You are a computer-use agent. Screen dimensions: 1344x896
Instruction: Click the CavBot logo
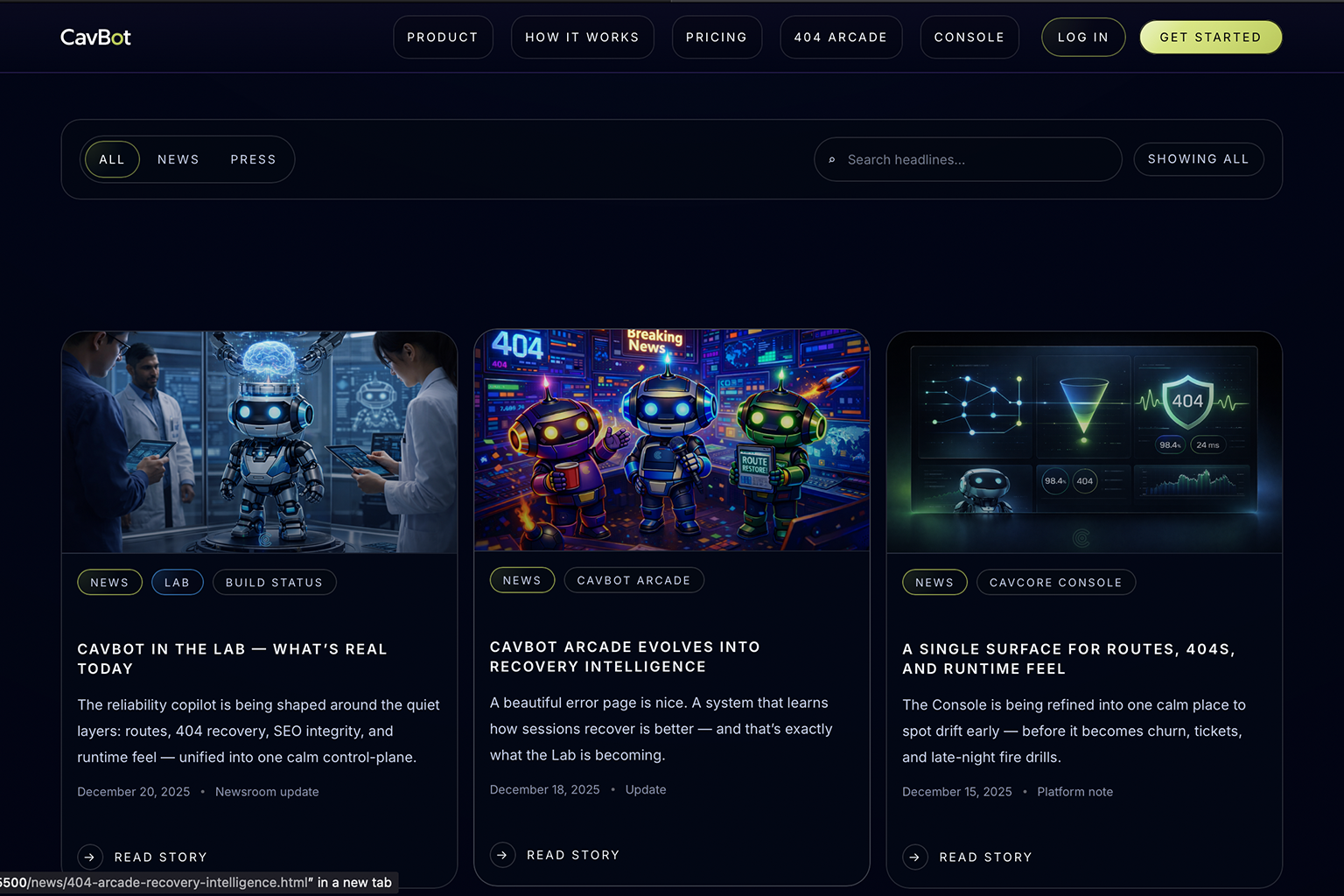coord(95,37)
